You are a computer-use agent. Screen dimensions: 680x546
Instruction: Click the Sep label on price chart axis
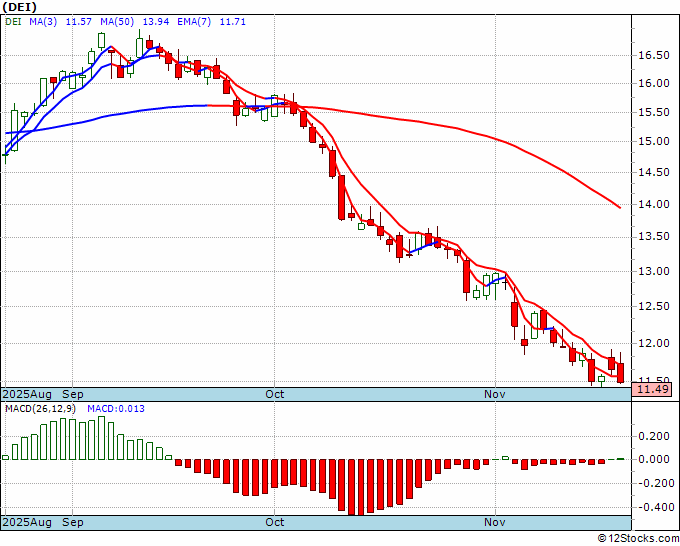pyautogui.click(x=73, y=394)
